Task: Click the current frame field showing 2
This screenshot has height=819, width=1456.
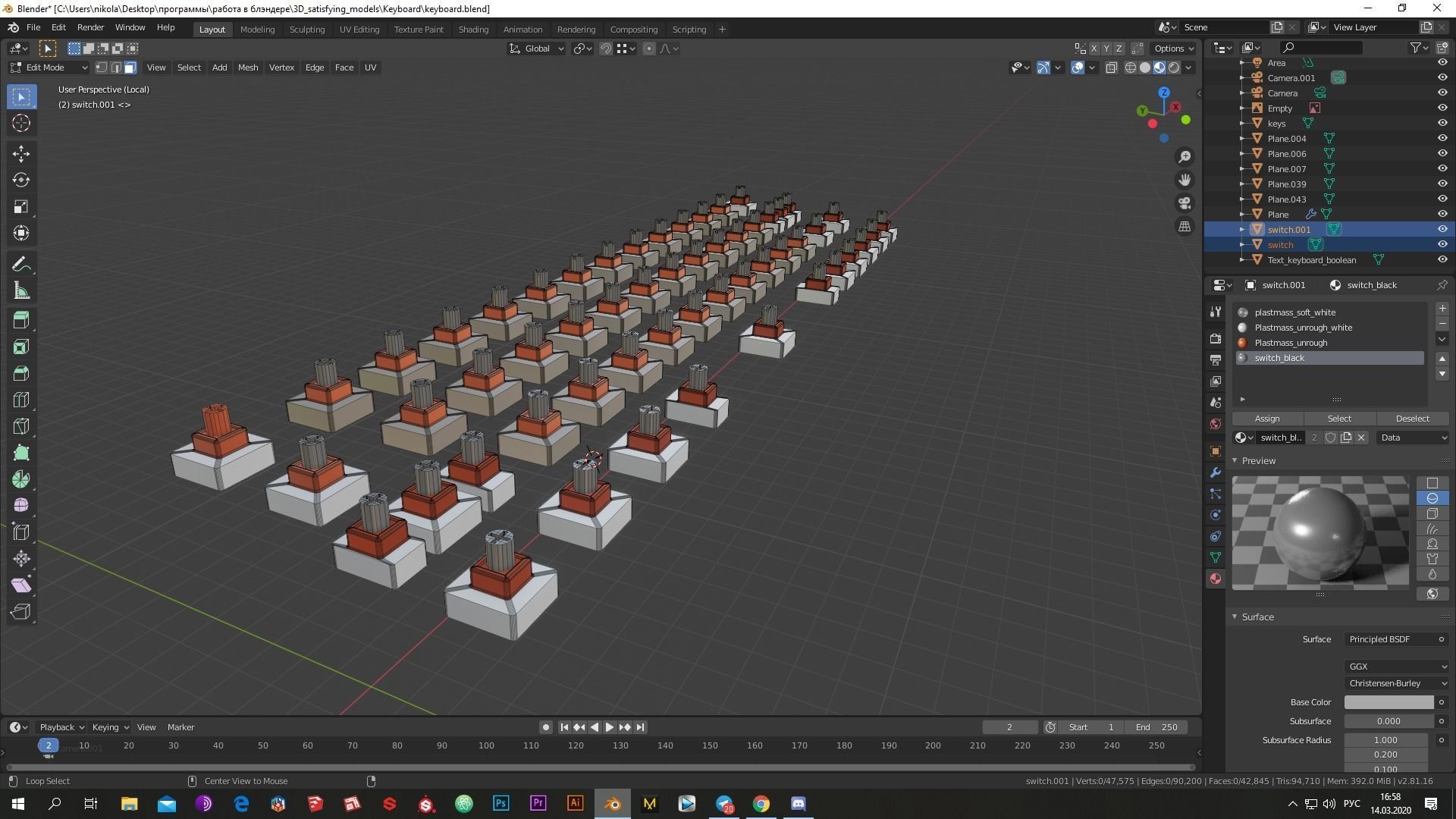Action: [1010, 727]
